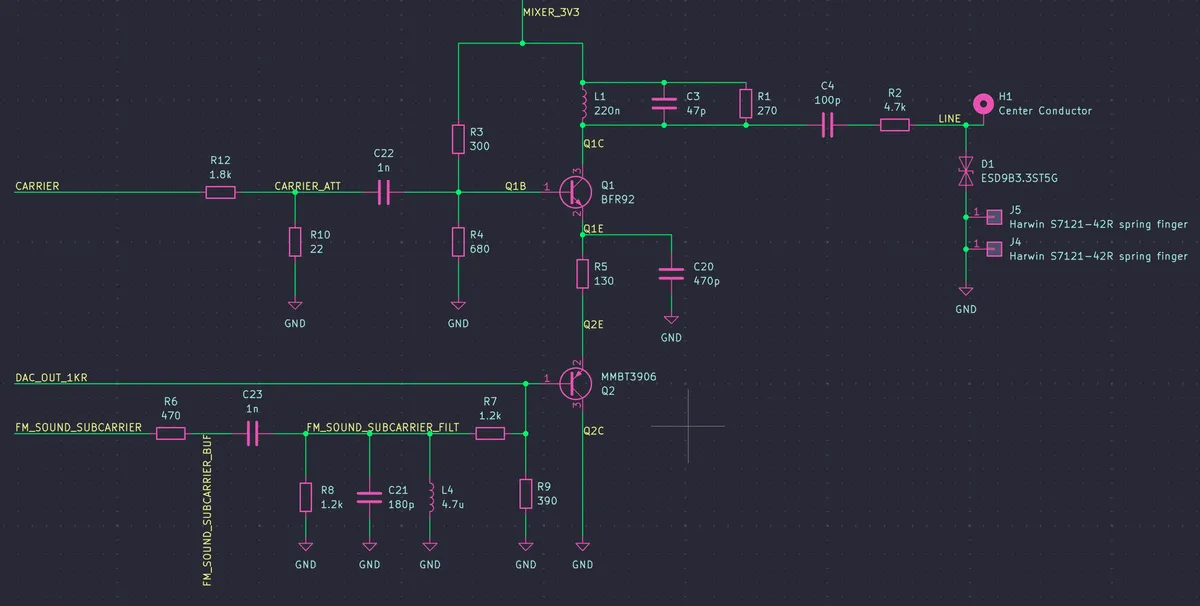Click the 390 value of R9
This screenshot has width=1200, height=606.
pyautogui.click(x=546, y=500)
